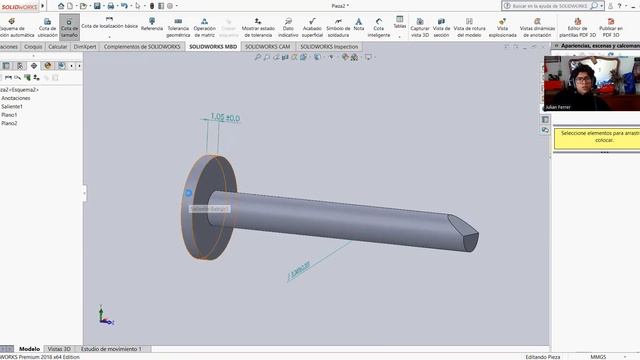
Task: Click the collapse handle on left panel edge
Action: pos(84,193)
